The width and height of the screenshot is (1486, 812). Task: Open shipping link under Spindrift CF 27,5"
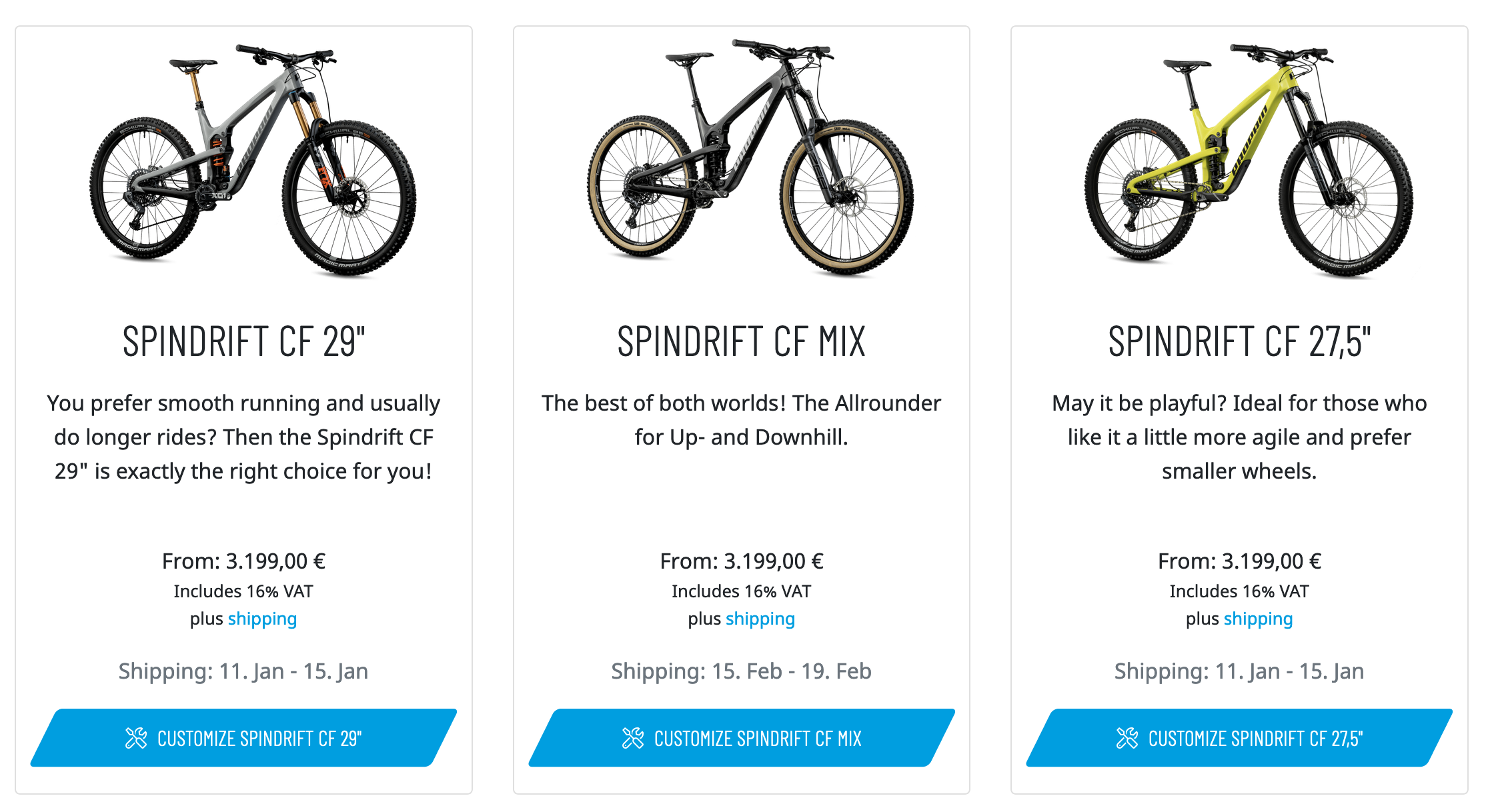point(1257,619)
